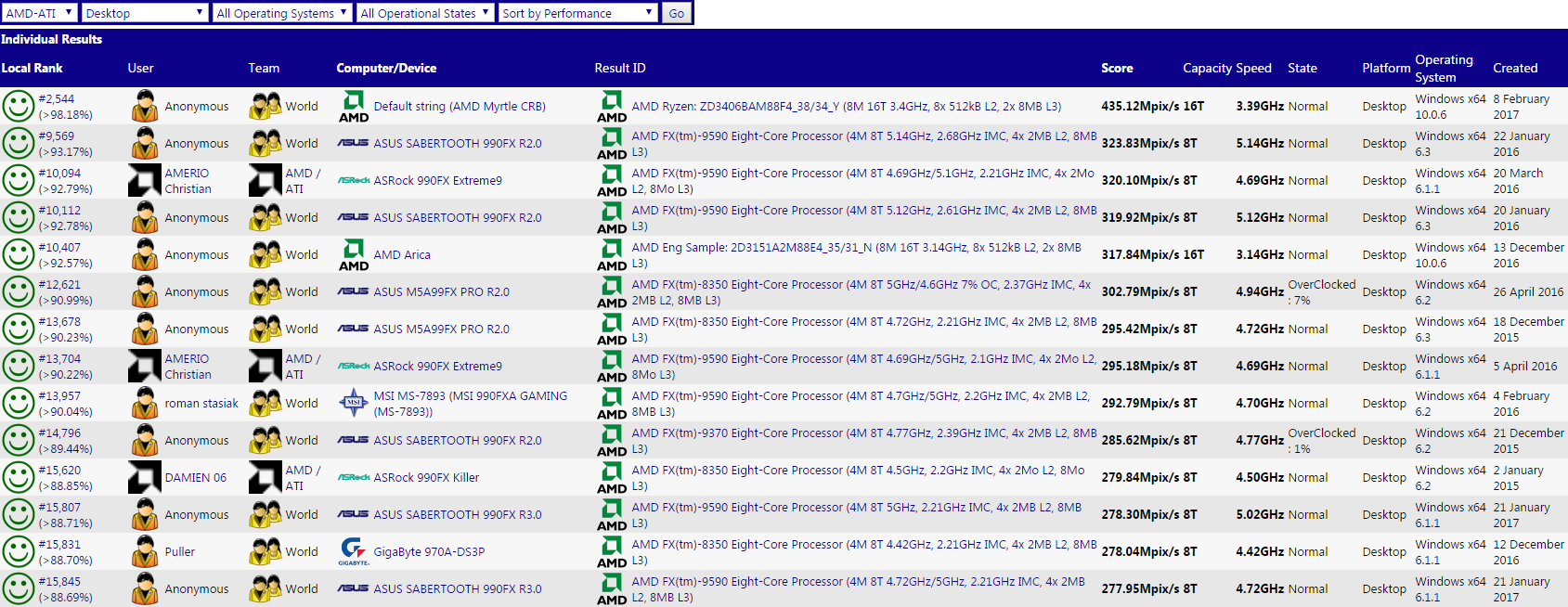Open the Puller user link
Viewport: 1568px width, 607px height.
click(180, 551)
